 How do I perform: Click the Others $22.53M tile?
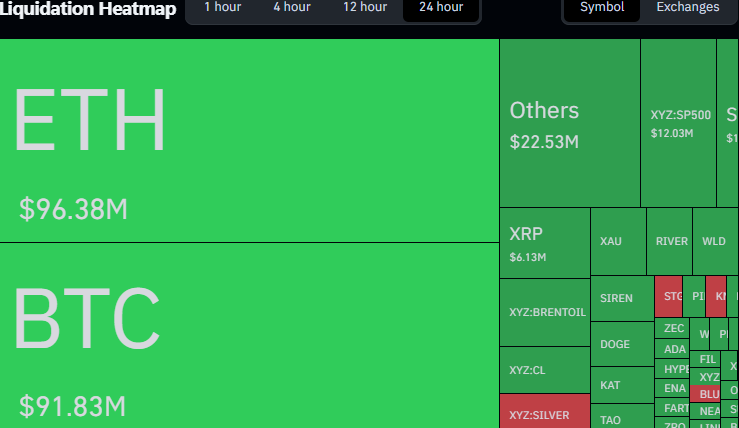click(x=569, y=123)
